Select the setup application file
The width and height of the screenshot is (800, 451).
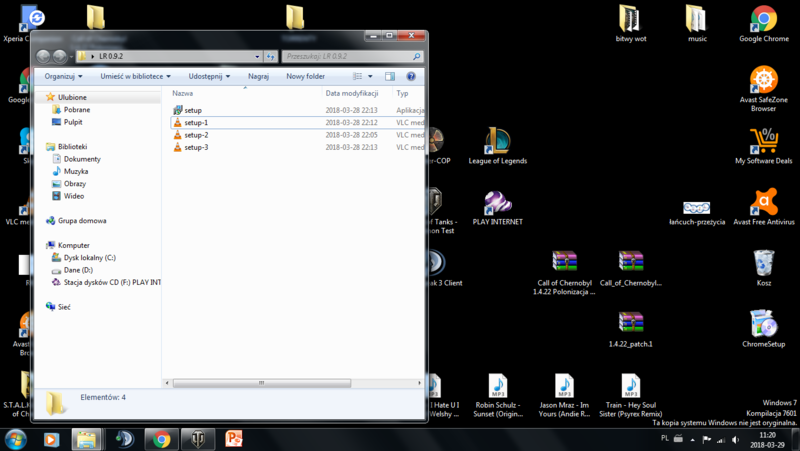[193, 110]
